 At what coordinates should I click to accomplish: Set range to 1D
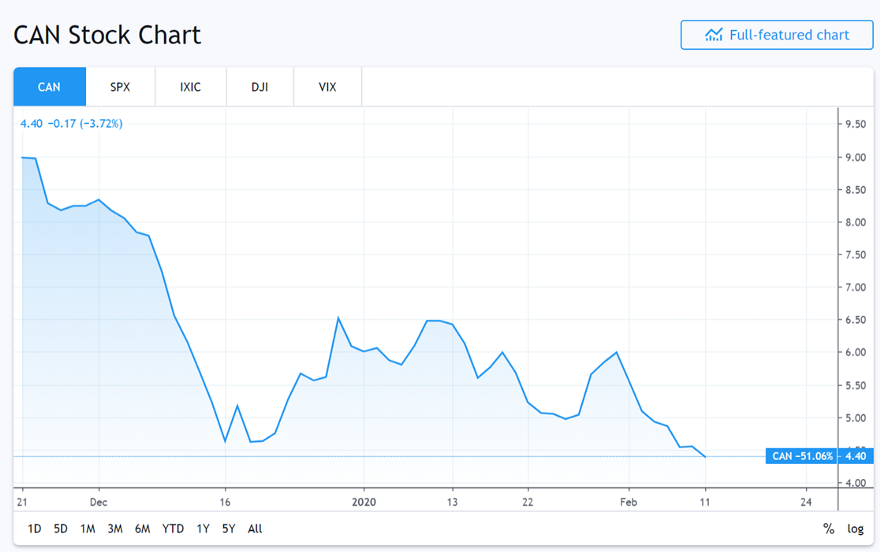34,529
